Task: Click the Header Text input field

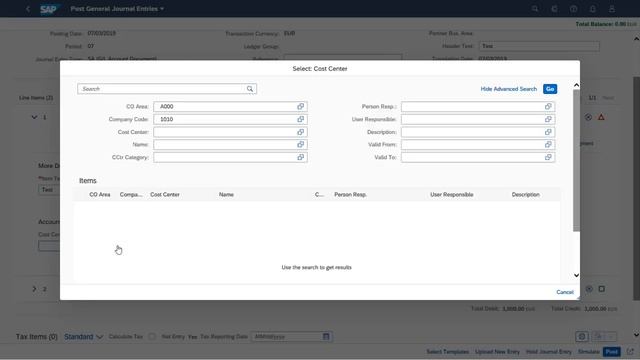Action: pos(539,46)
